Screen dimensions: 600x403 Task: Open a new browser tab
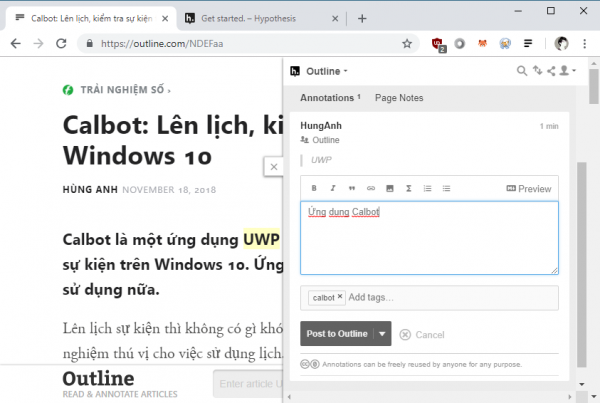coord(362,18)
